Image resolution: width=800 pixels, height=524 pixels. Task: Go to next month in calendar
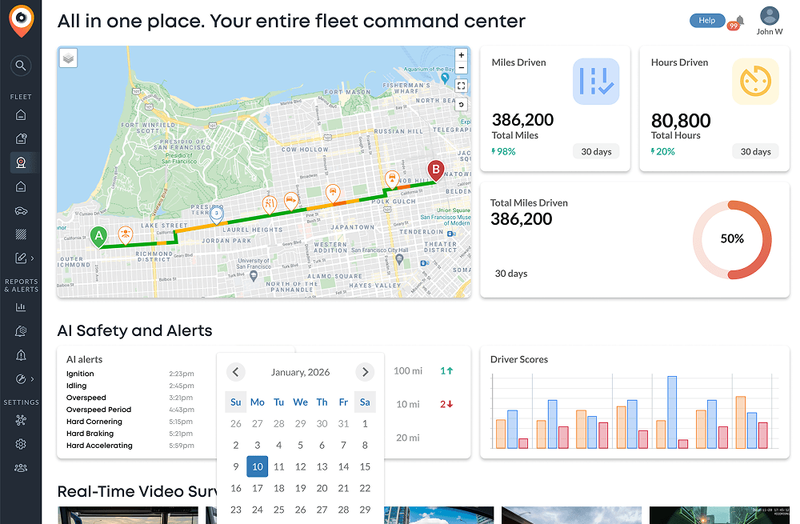(x=365, y=372)
